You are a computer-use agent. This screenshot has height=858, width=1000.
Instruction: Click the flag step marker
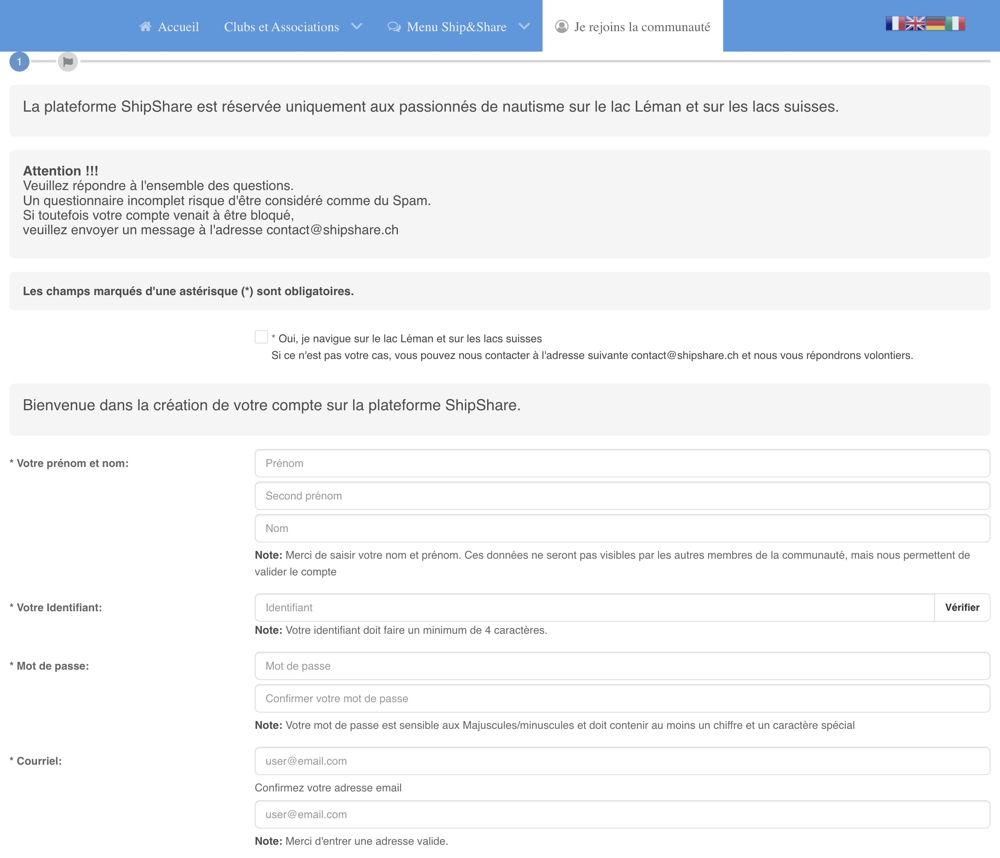point(68,62)
